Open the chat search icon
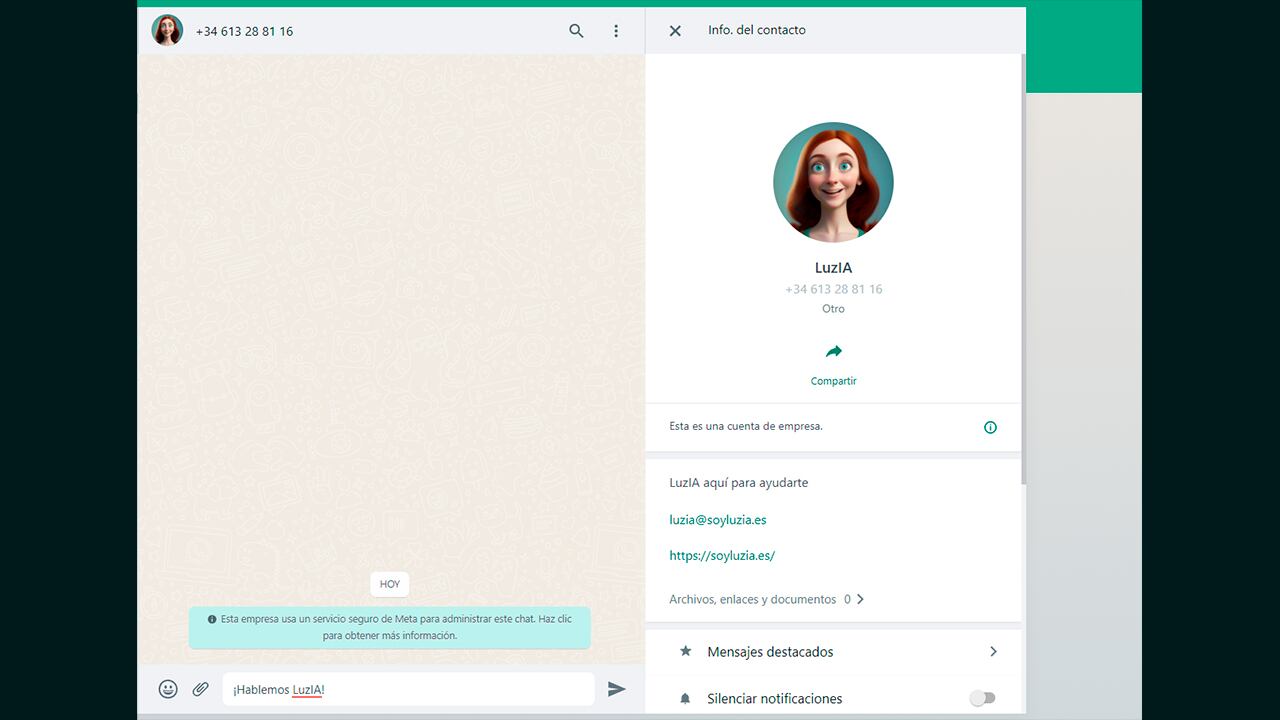The height and width of the screenshot is (720, 1280). (x=576, y=31)
